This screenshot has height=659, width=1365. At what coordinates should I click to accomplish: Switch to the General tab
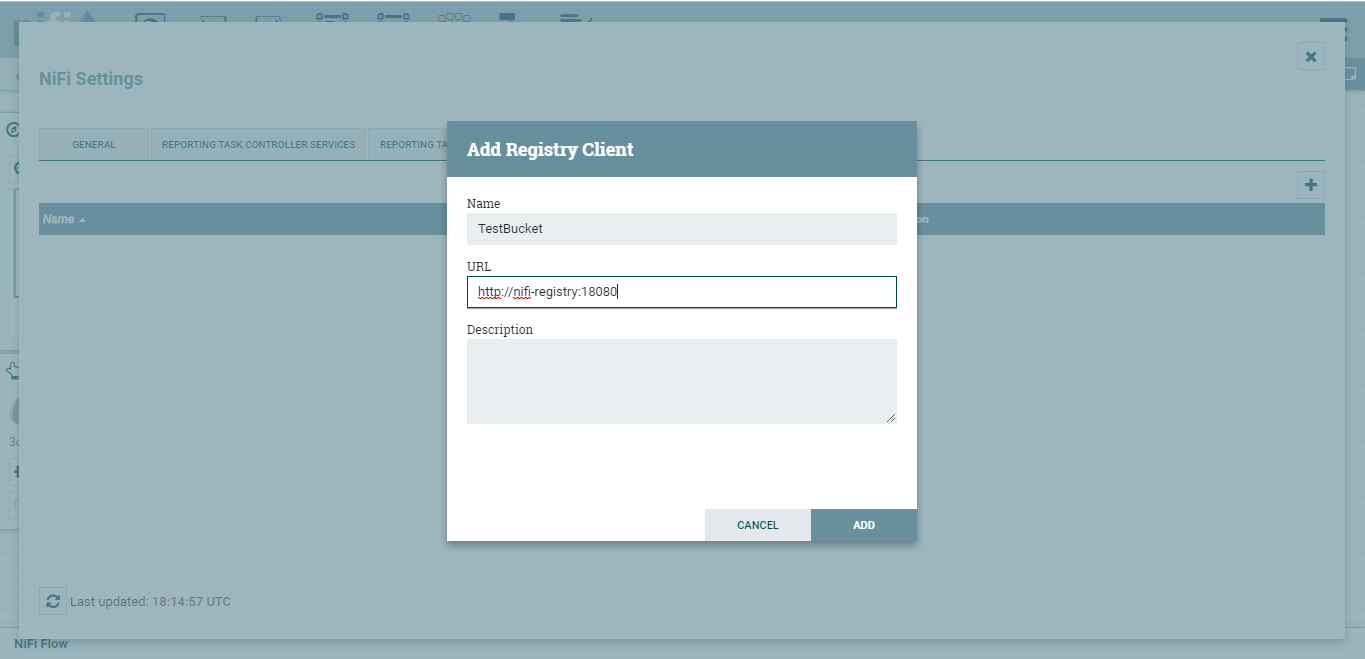94,145
